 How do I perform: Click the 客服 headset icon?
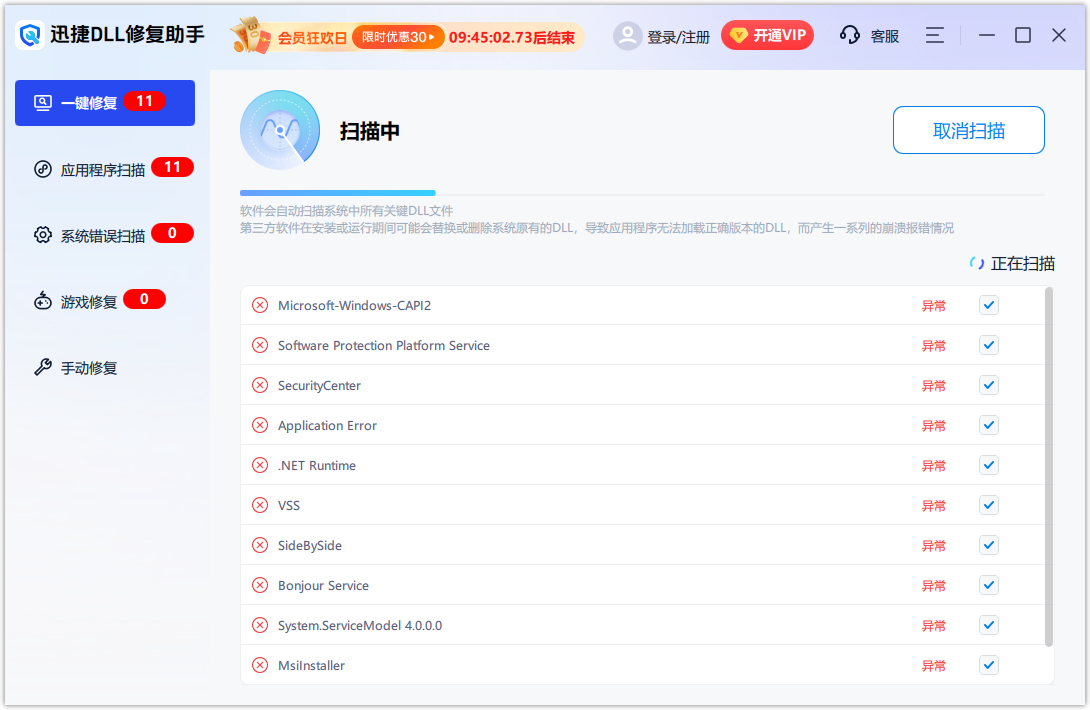[x=849, y=35]
